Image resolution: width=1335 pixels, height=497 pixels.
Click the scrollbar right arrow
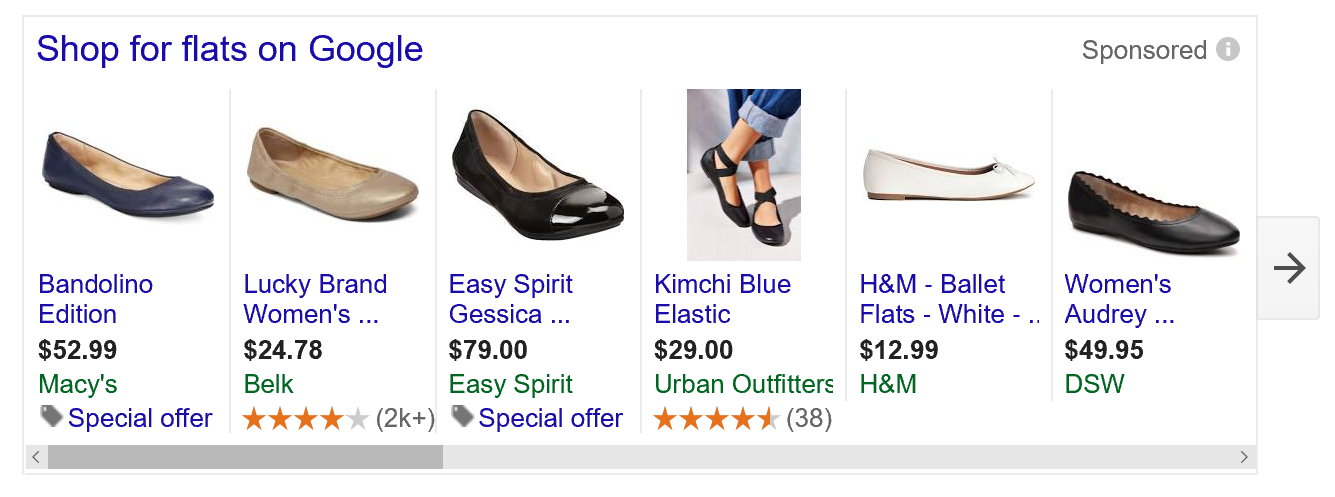click(1244, 457)
